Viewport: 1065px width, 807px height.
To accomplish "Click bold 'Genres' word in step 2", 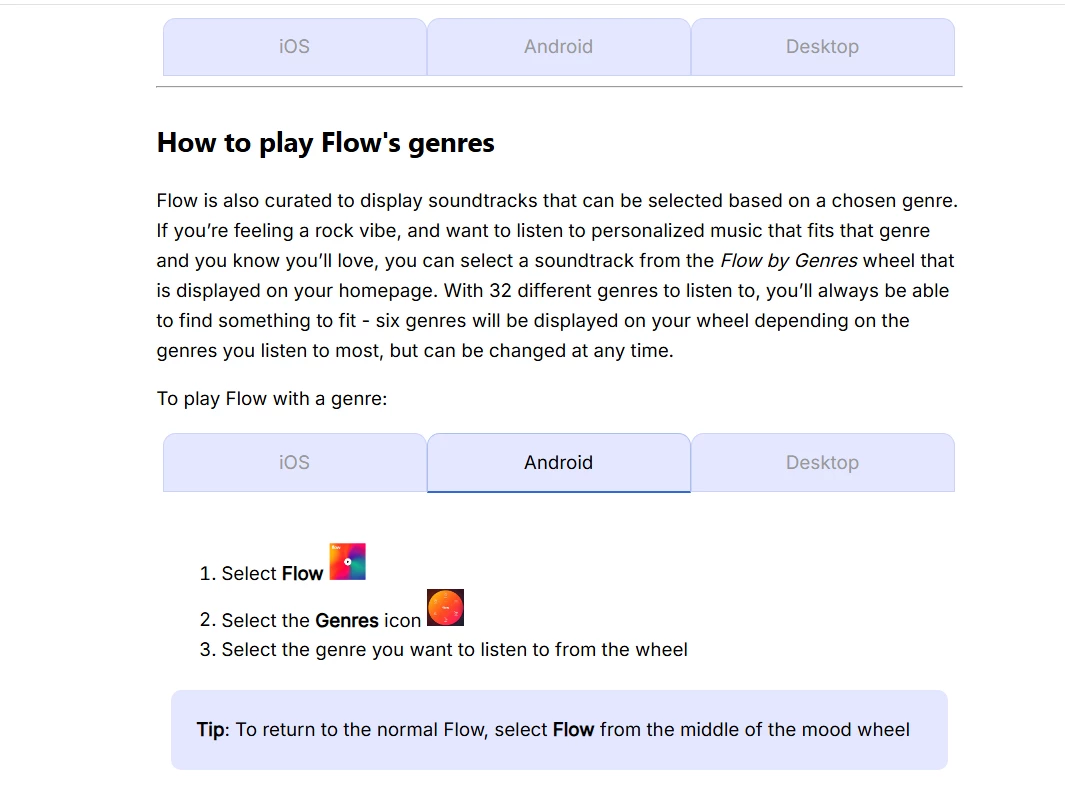I will pyautogui.click(x=346, y=621).
